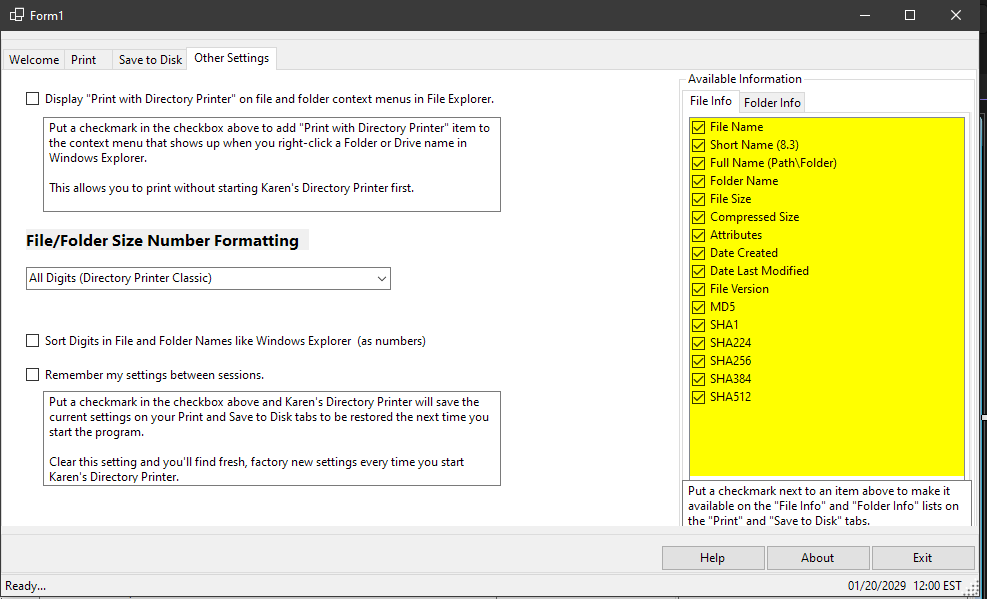This screenshot has width=987, height=599.
Task: Open the Print tab
Action: (x=84, y=60)
